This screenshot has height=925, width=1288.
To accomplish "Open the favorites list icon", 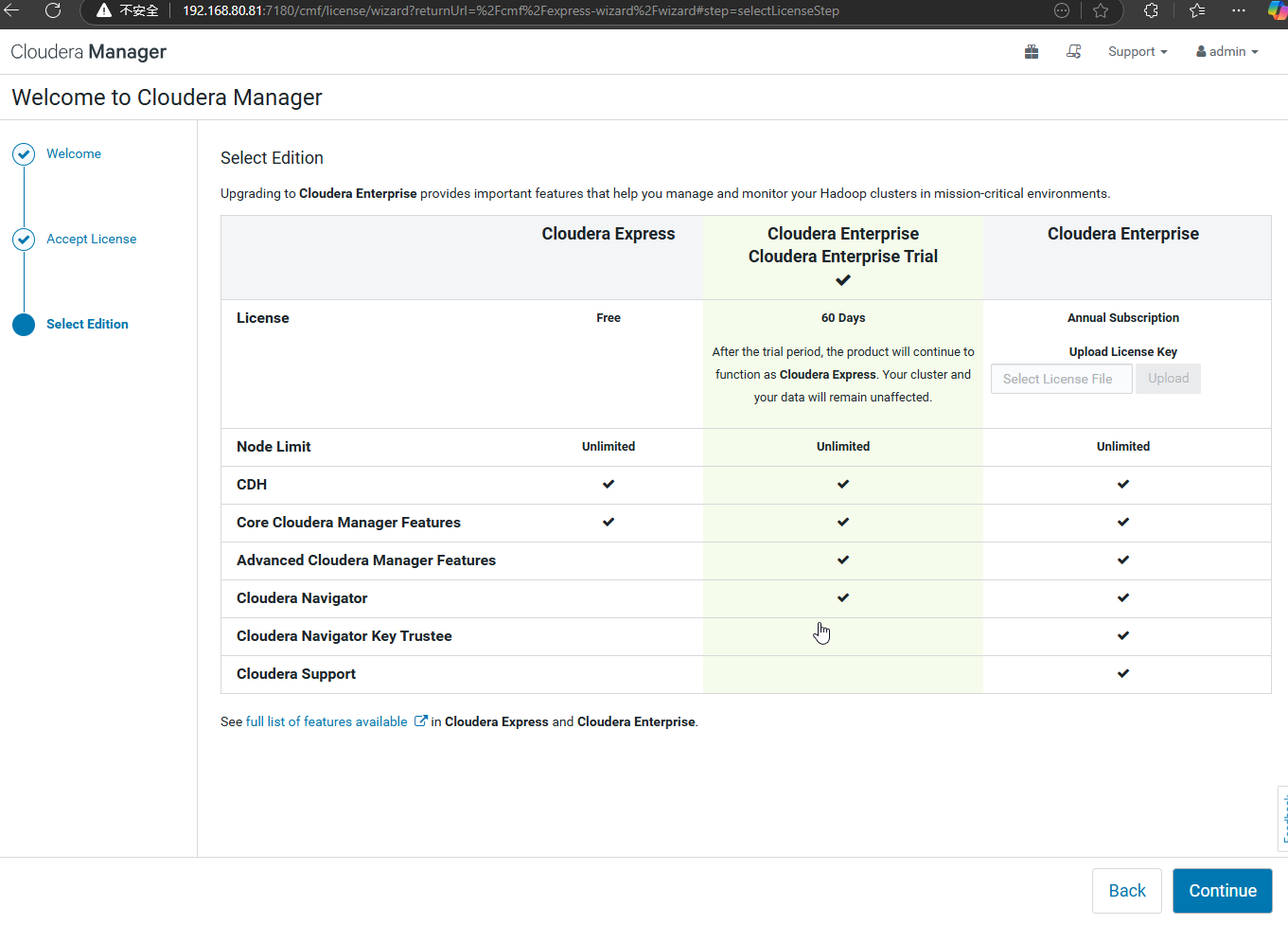I will click(x=1197, y=10).
